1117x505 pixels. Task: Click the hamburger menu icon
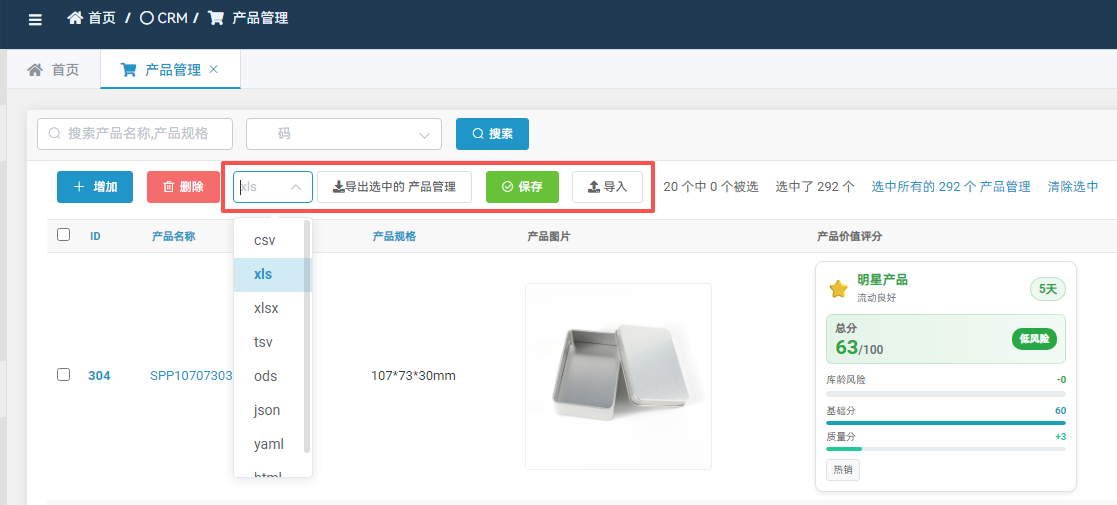click(35, 20)
